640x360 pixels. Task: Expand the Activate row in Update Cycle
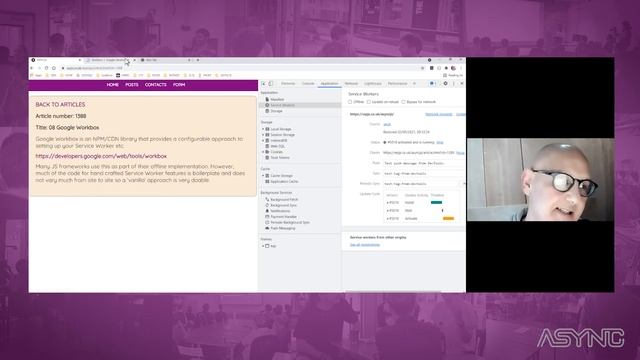pos(387,219)
